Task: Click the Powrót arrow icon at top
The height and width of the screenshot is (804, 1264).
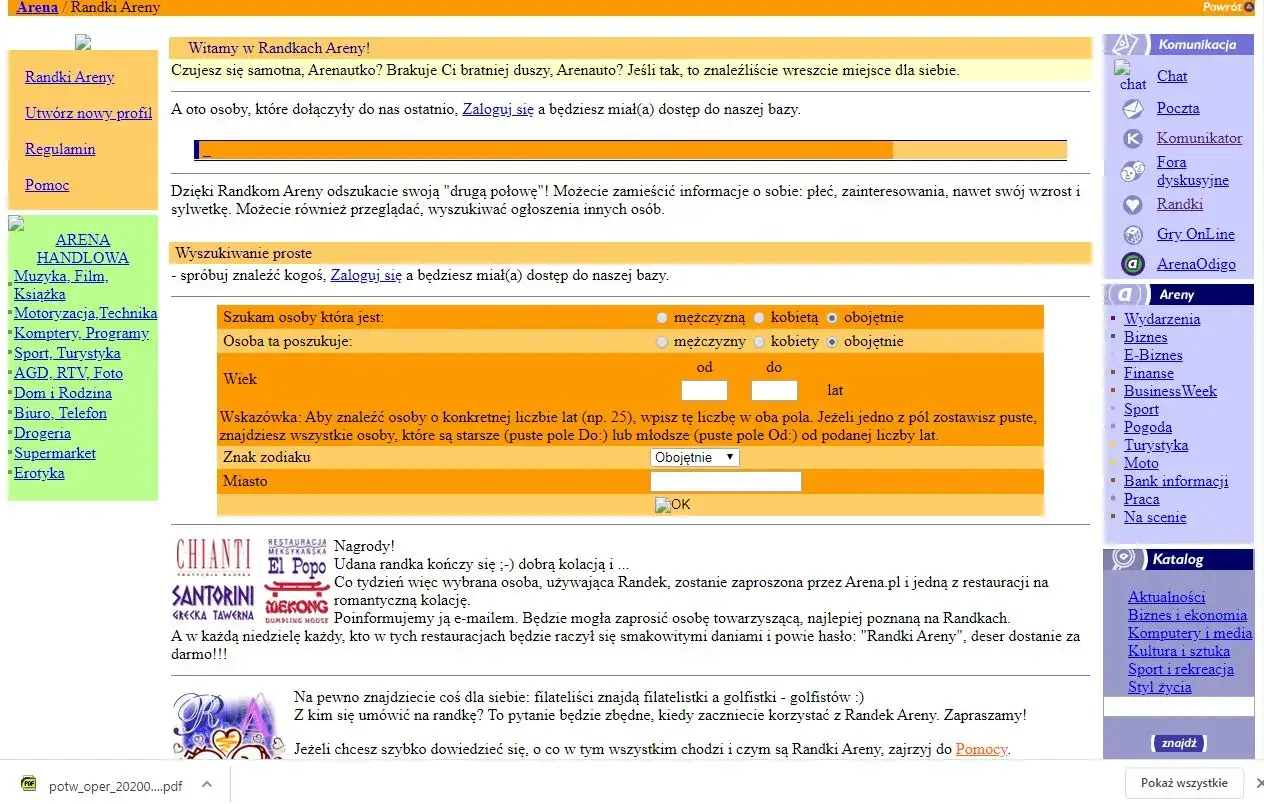Action: pyautogui.click(x=1249, y=7)
